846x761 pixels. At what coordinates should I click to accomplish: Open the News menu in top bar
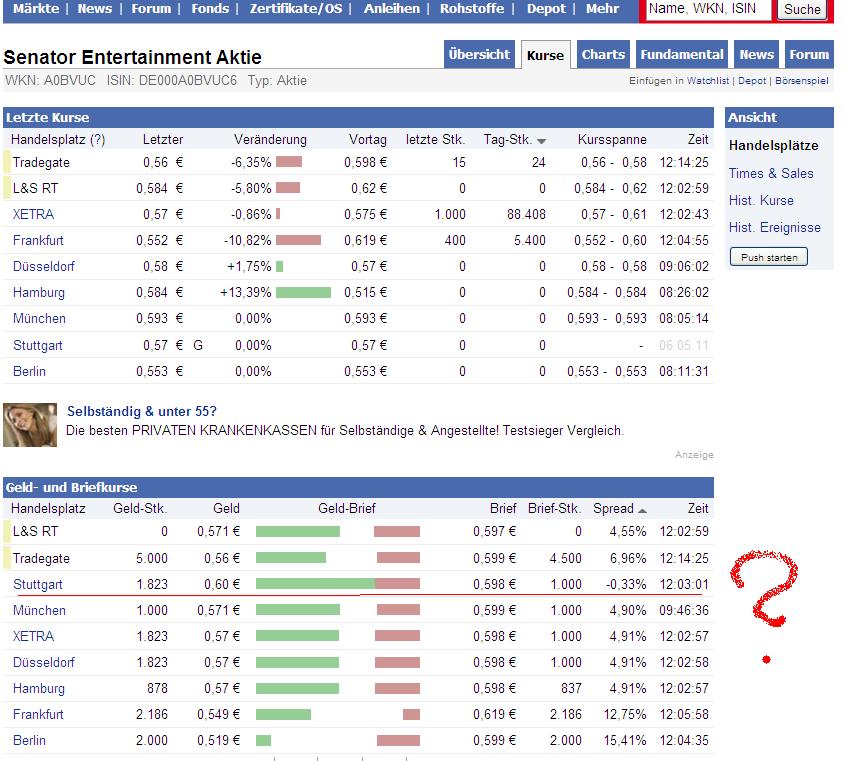[94, 9]
